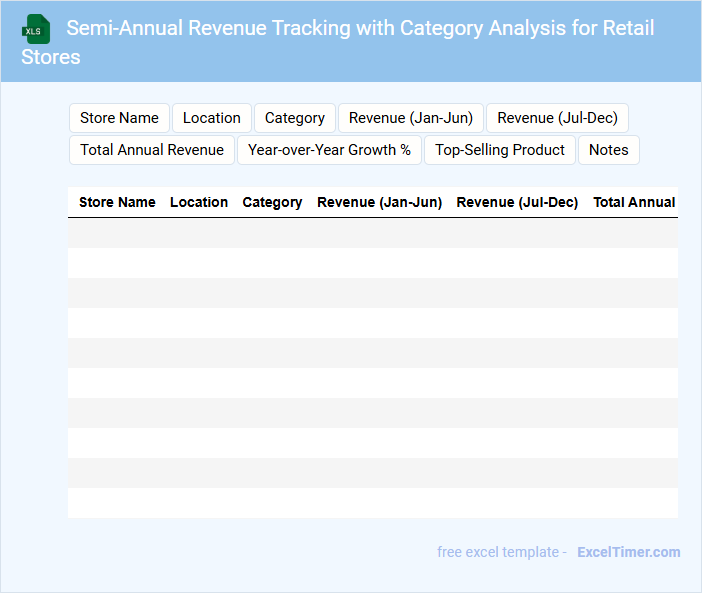Select the Location table column header
The width and height of the screenshot is (702, 593).
(199, 202)
